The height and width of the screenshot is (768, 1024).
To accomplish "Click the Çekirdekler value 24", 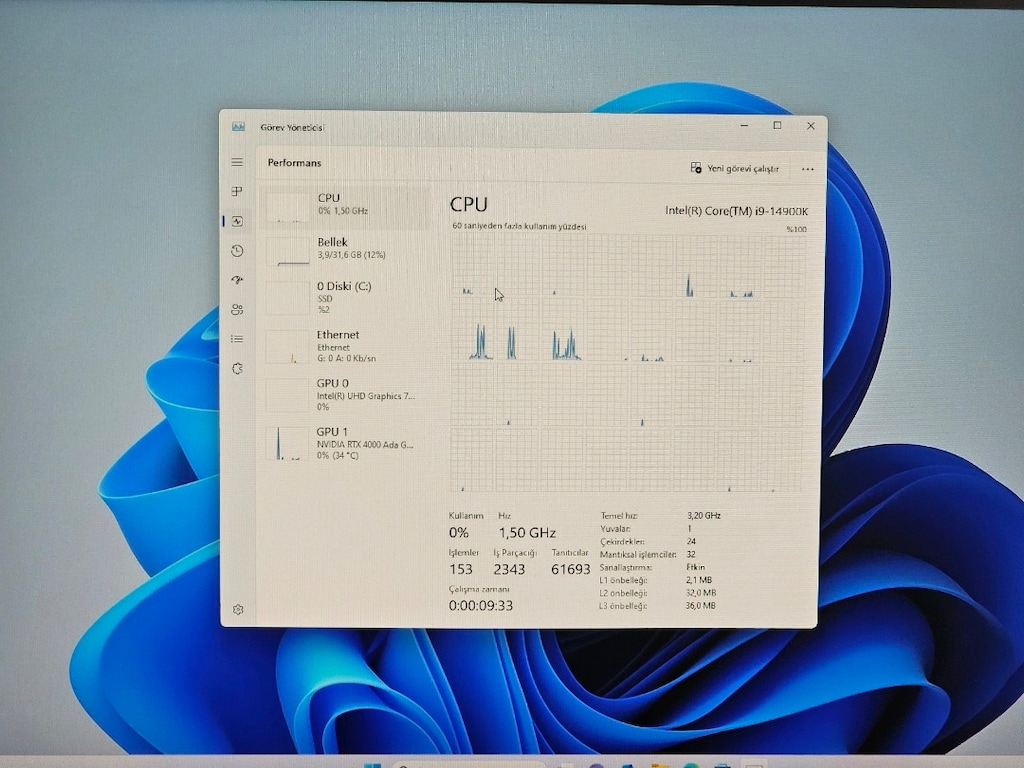I will tap(691, 541).
